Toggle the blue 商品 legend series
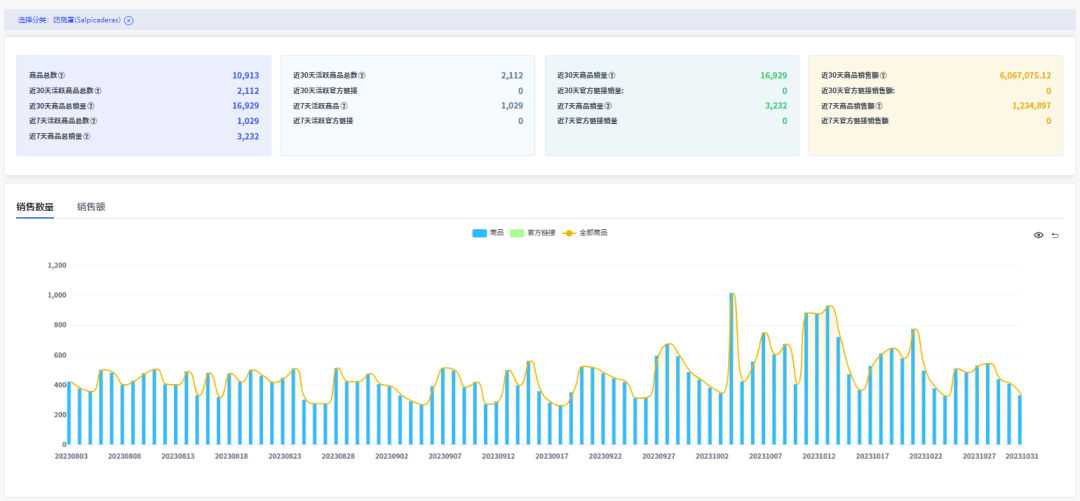This screenshot has height=501, width=1080. click(x=488, y=233)
